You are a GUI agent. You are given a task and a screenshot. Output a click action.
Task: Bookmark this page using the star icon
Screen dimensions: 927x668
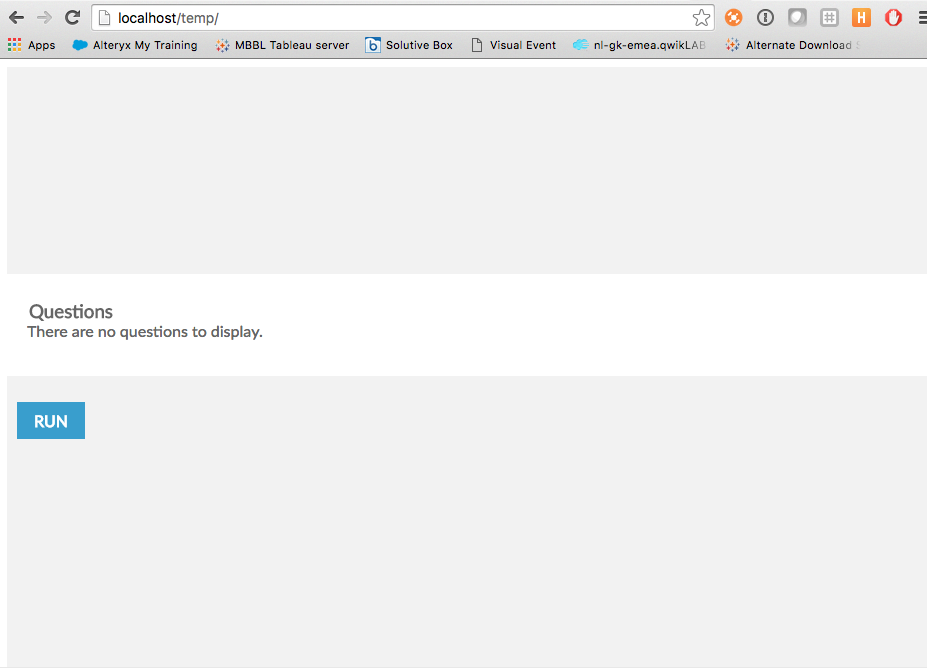701,17
